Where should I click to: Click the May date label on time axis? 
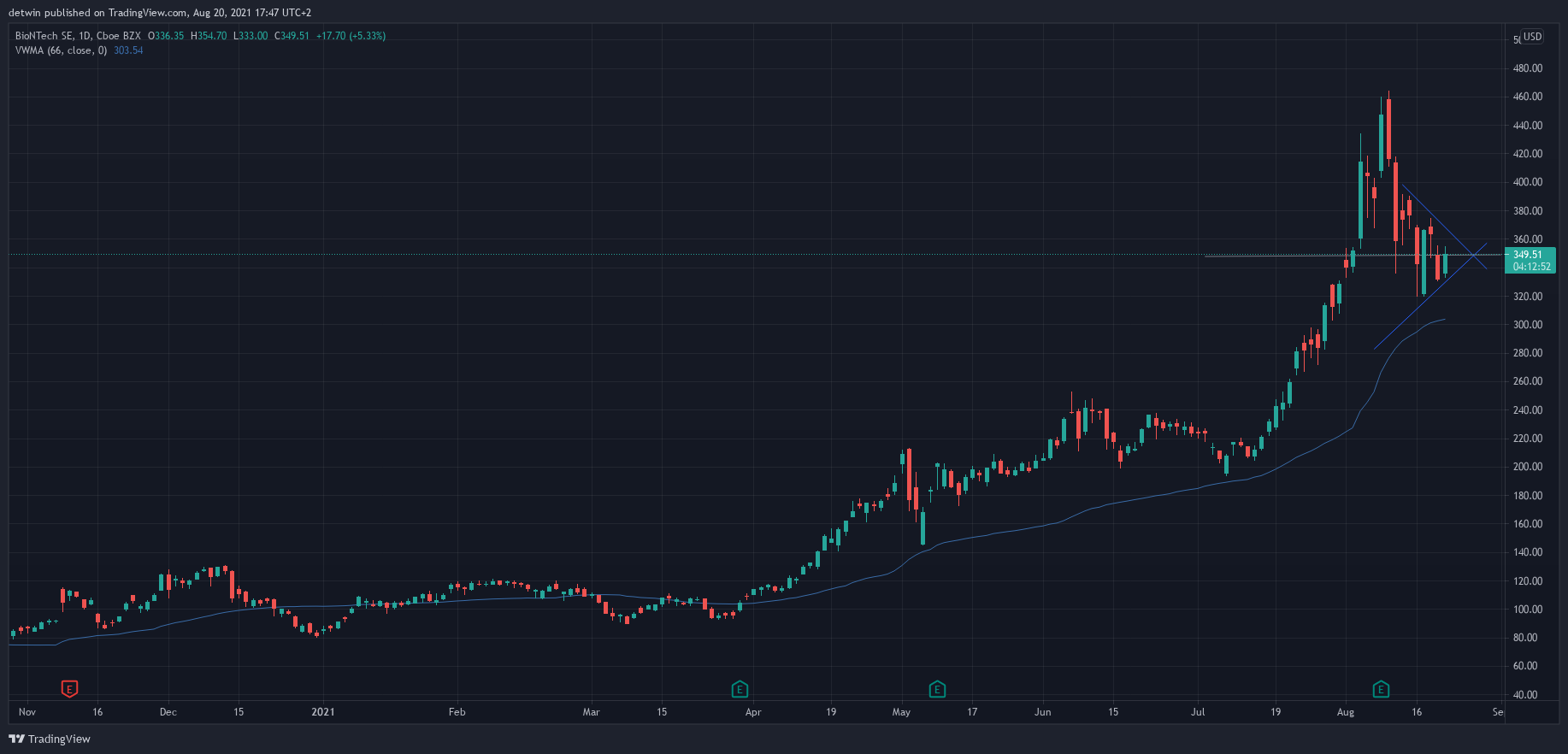(x=901, y=712)
